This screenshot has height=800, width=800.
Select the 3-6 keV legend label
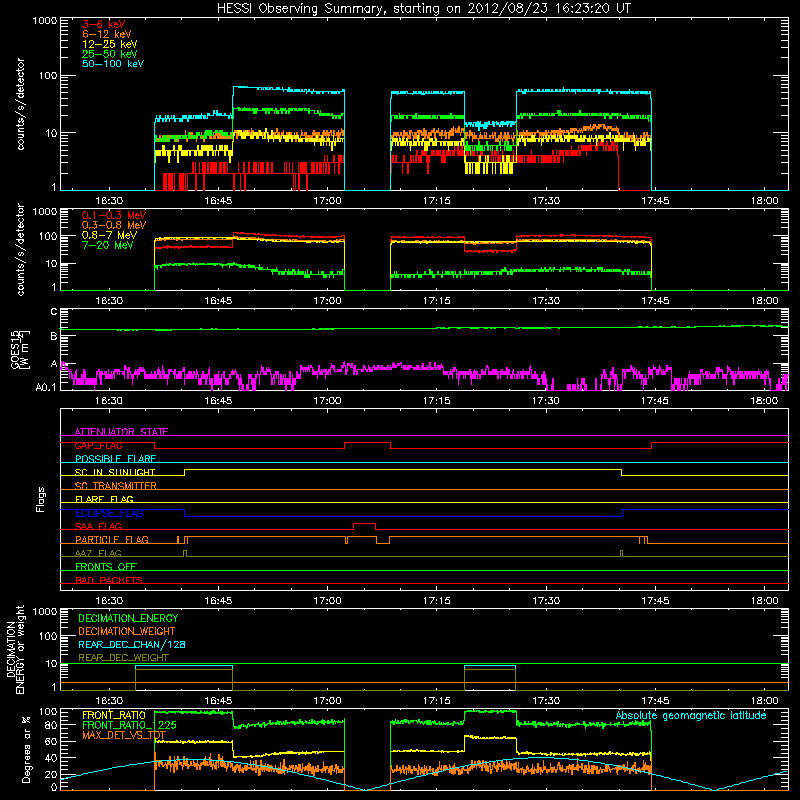tap(103, 24)
